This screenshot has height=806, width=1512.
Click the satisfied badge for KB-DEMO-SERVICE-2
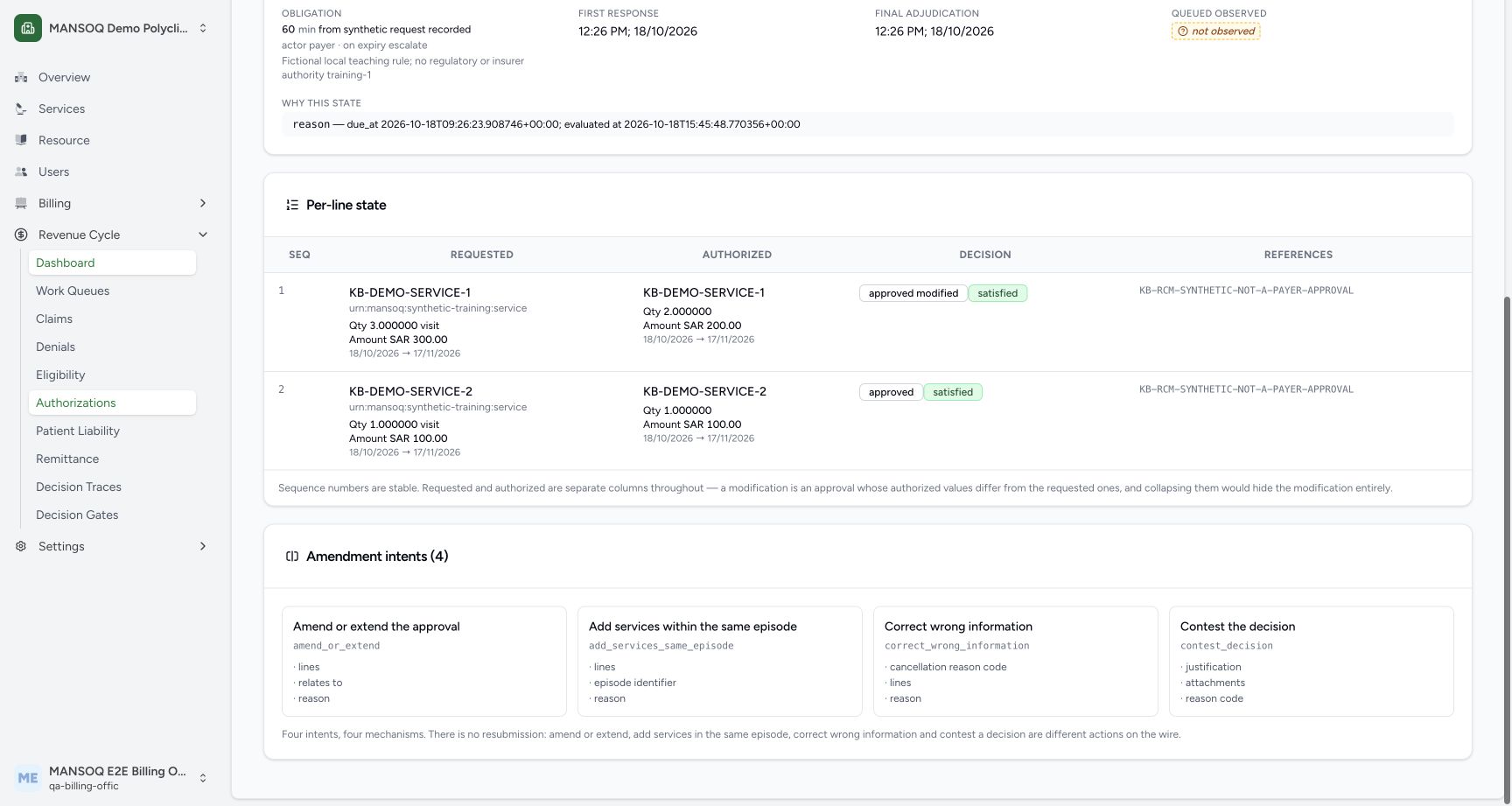[x=953, y=392]
